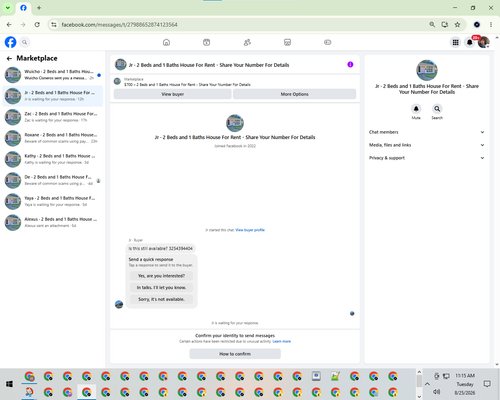The height and width of the screenshot is (400, 500).
Task: Show hidden tray icons chevron
Action: tap(427, 384)
